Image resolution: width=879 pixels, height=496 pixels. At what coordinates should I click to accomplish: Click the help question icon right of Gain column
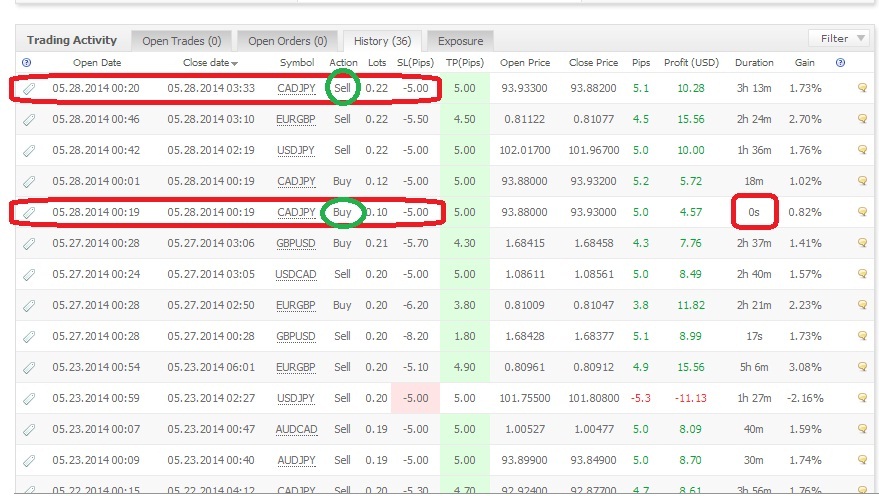[840, 63]
